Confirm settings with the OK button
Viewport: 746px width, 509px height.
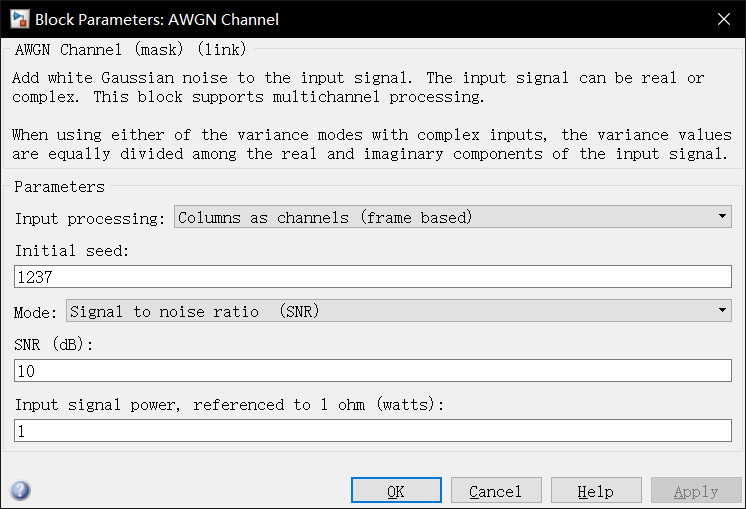pyautogui.click(x=396, y=490)
